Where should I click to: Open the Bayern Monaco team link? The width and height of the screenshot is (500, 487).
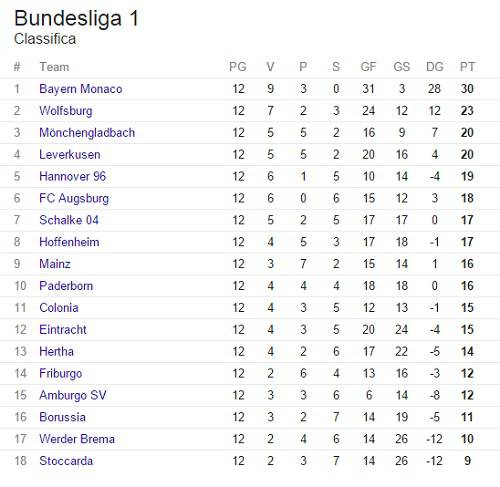81,89
